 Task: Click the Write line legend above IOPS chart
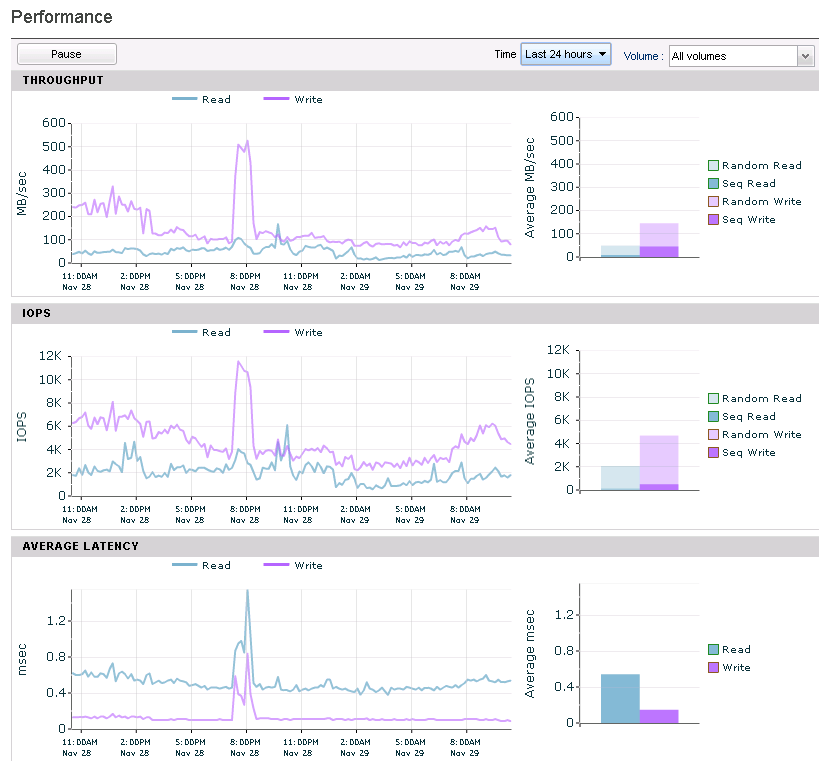pyautogui.click(x=293, y=332)
